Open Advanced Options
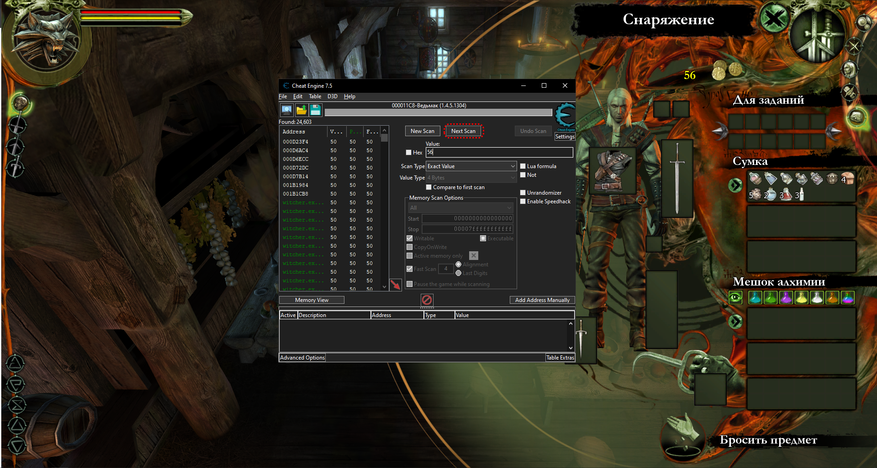The image size is (877, 468). [302, 357]
